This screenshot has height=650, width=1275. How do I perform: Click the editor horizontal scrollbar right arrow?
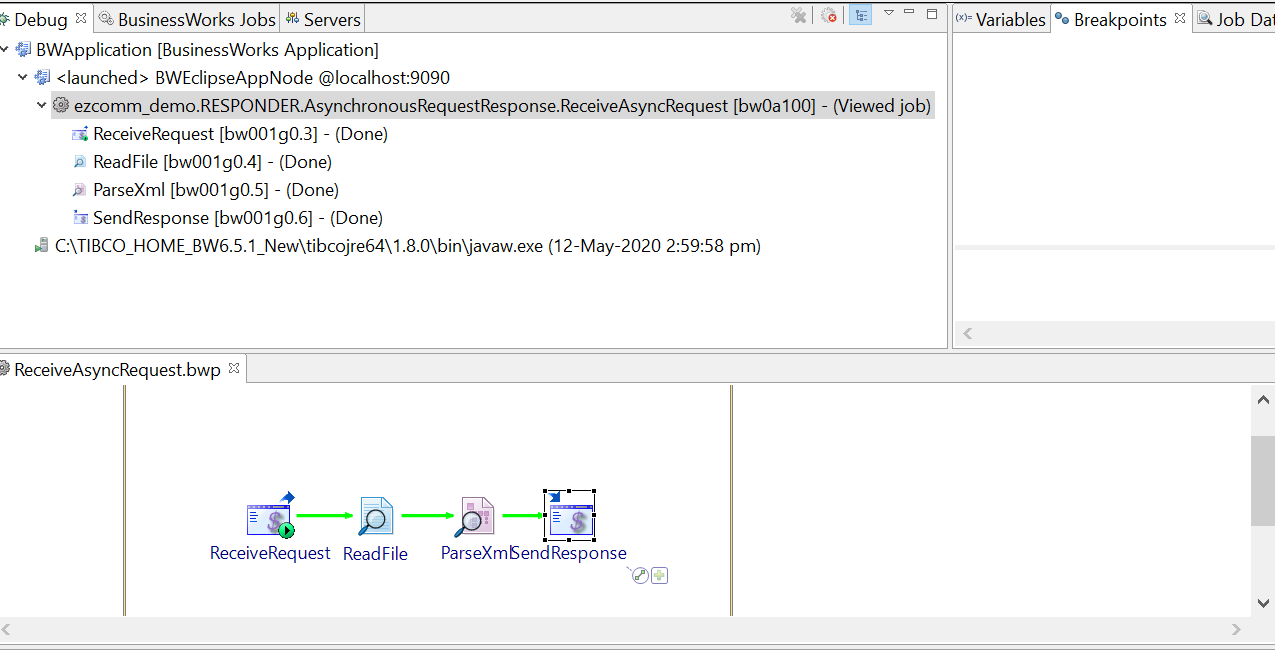[x=1236, y=630]
